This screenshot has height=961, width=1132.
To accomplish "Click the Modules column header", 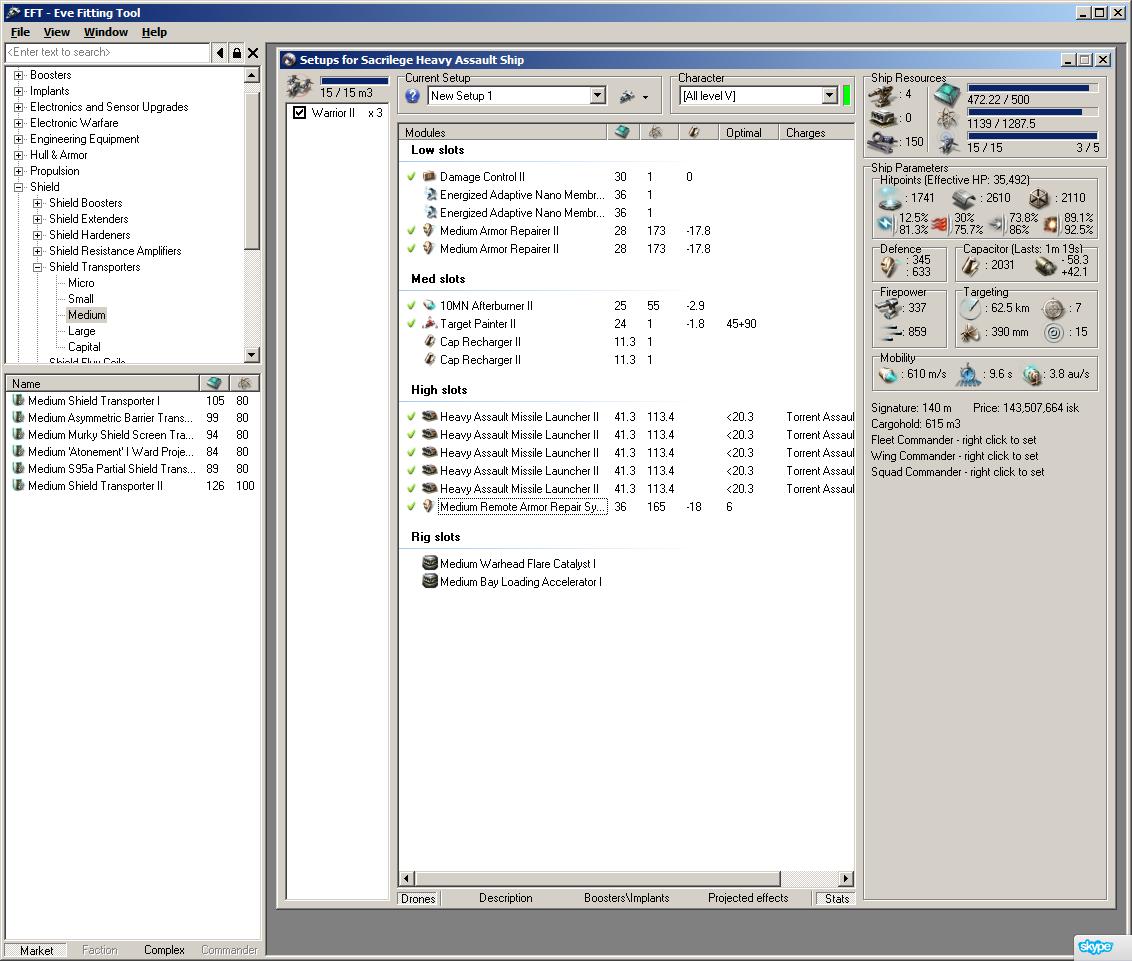I will click(502, 132).
